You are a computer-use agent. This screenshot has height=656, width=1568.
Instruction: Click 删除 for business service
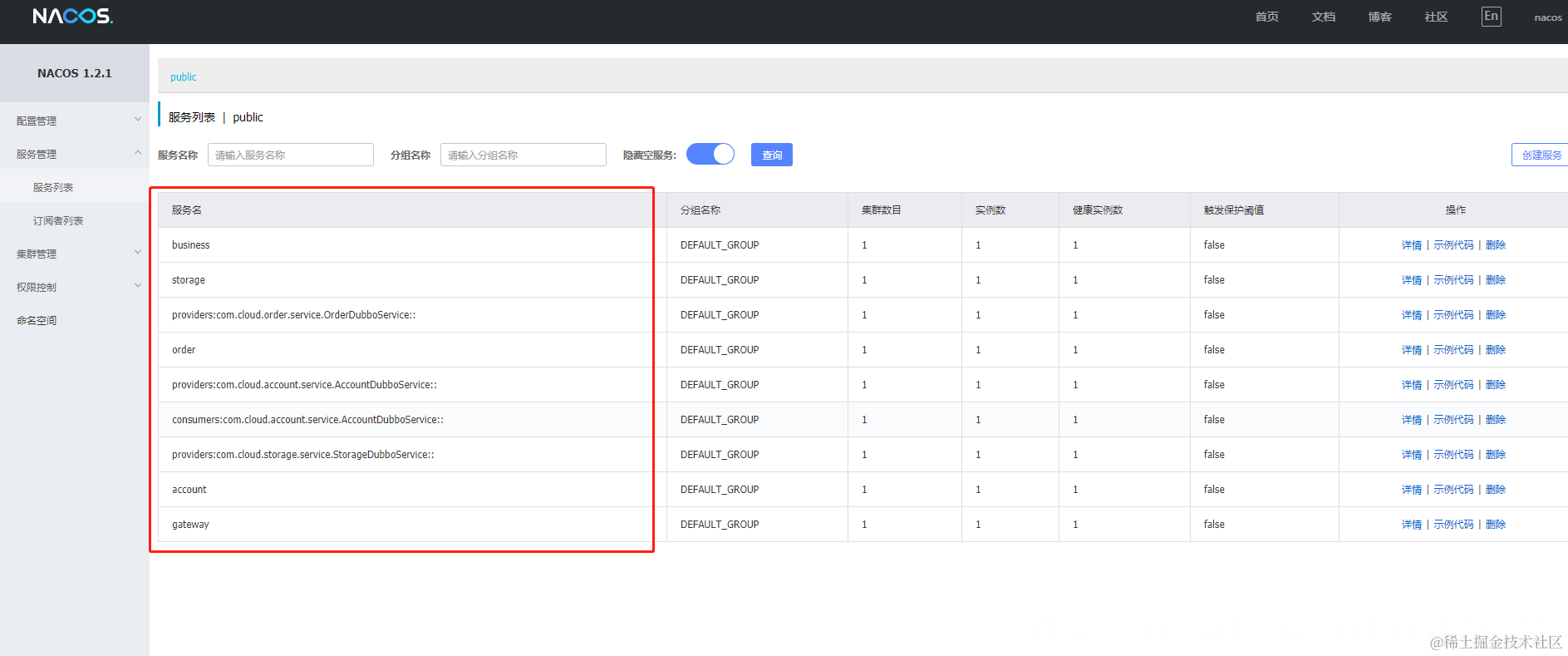coord(1496,245)
